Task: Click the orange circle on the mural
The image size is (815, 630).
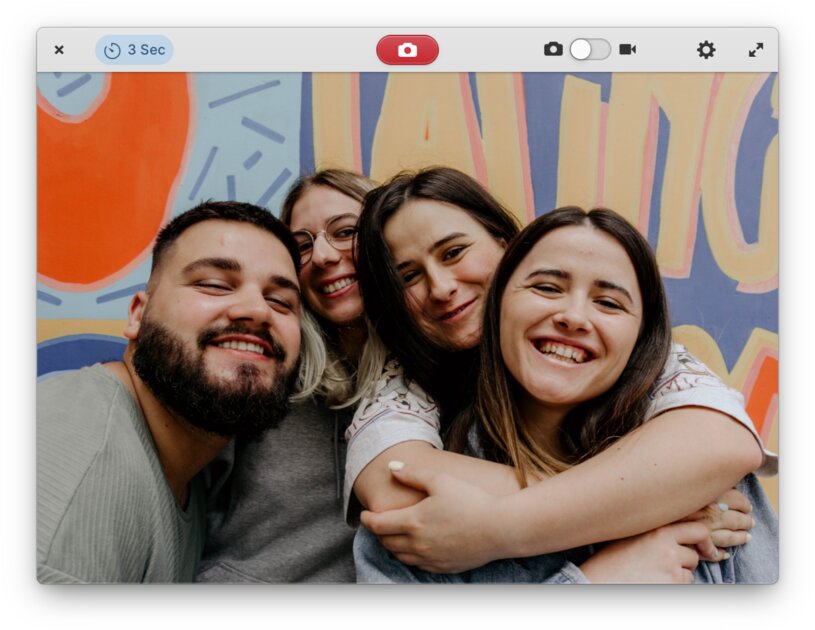Action: (110, 175)
